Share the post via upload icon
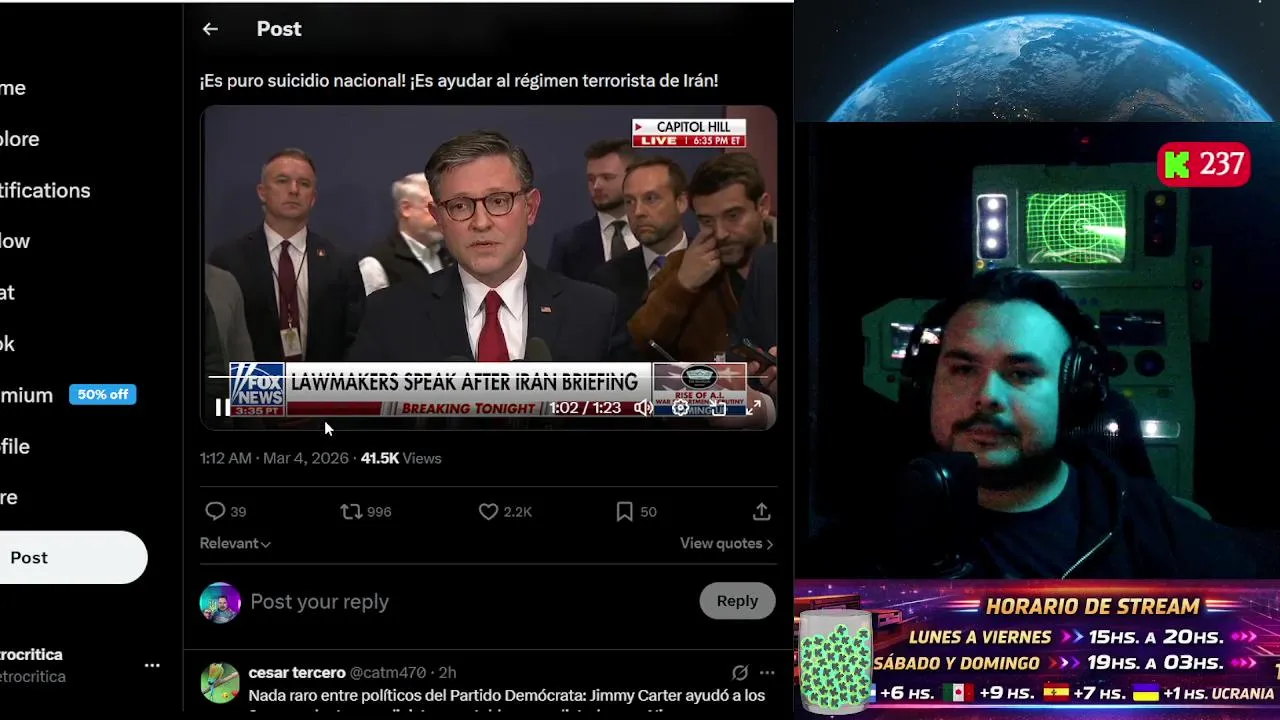Viewport: 1280px width, 720px height. click(x=761, y=511)
